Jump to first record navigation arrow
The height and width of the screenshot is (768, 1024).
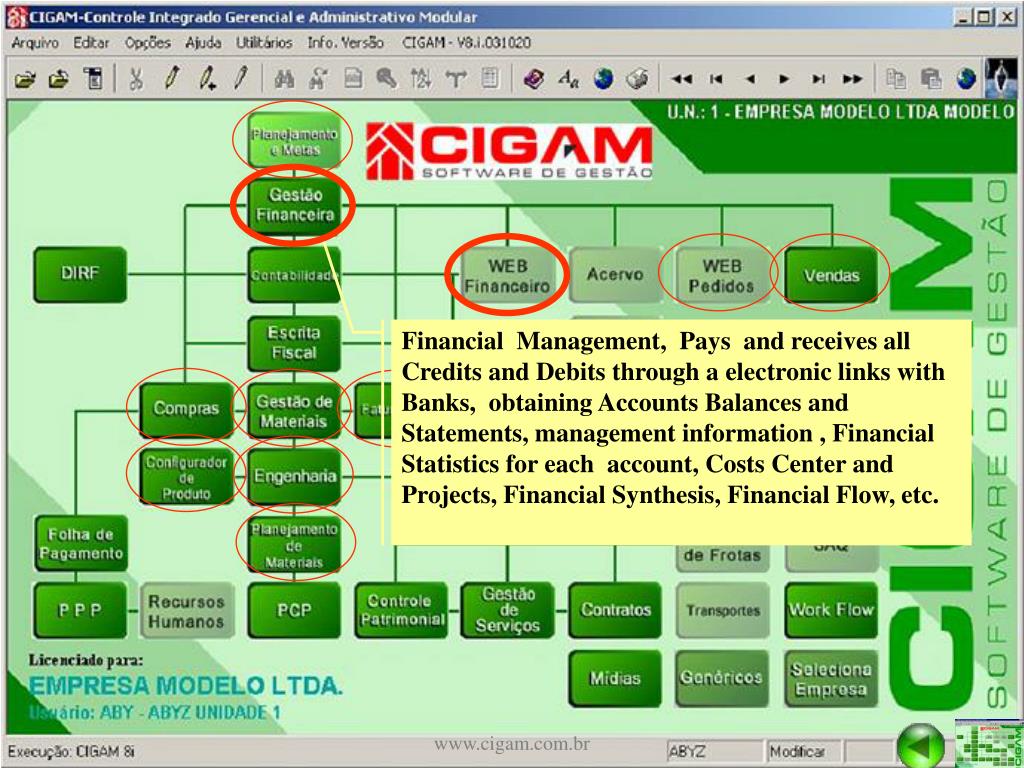click(716, 80)
